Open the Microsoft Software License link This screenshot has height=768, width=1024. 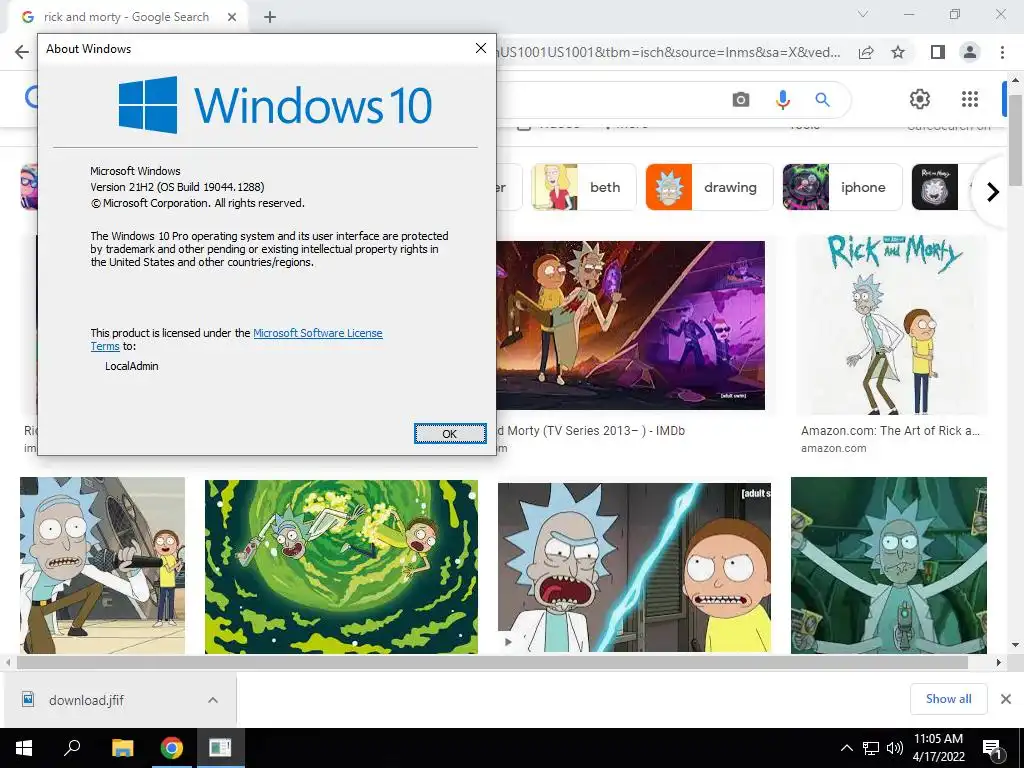pyautogui.click(x=317, y=333)
